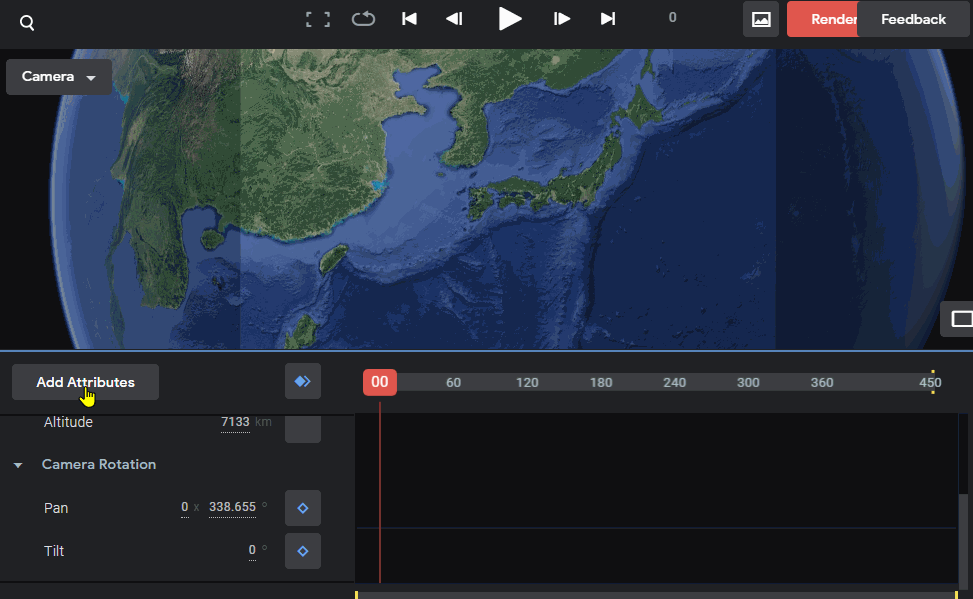Edit Pan rotations value 0
Screen dimensions: 973x599
(x=185, y=507)
